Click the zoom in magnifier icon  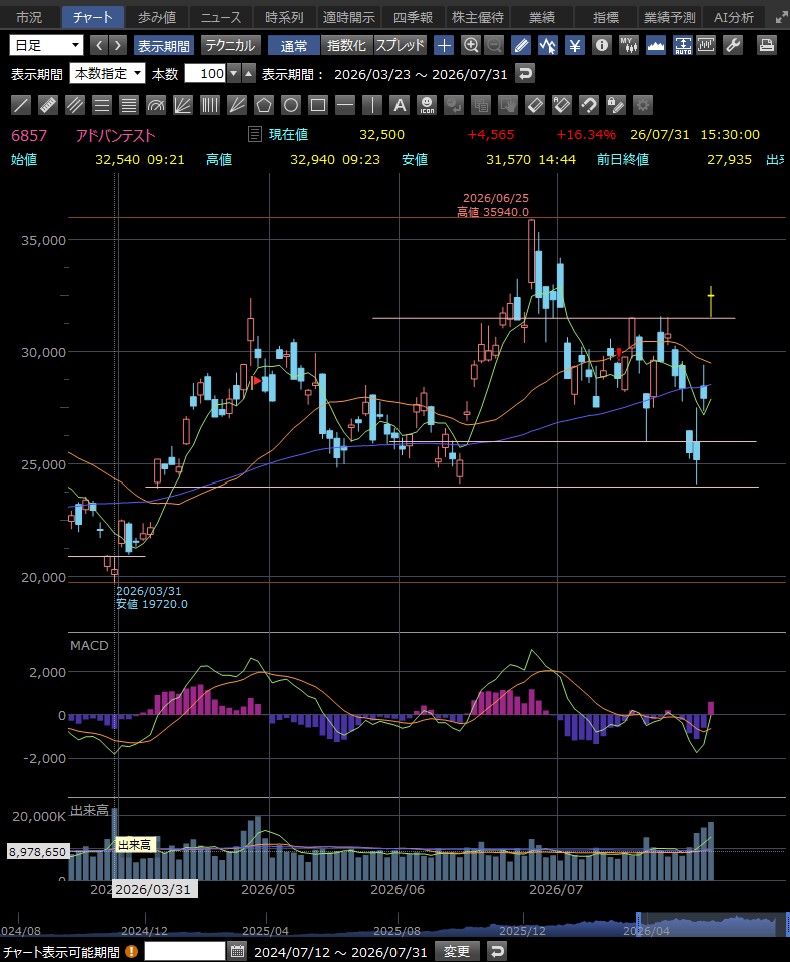[x=470, y=45]
